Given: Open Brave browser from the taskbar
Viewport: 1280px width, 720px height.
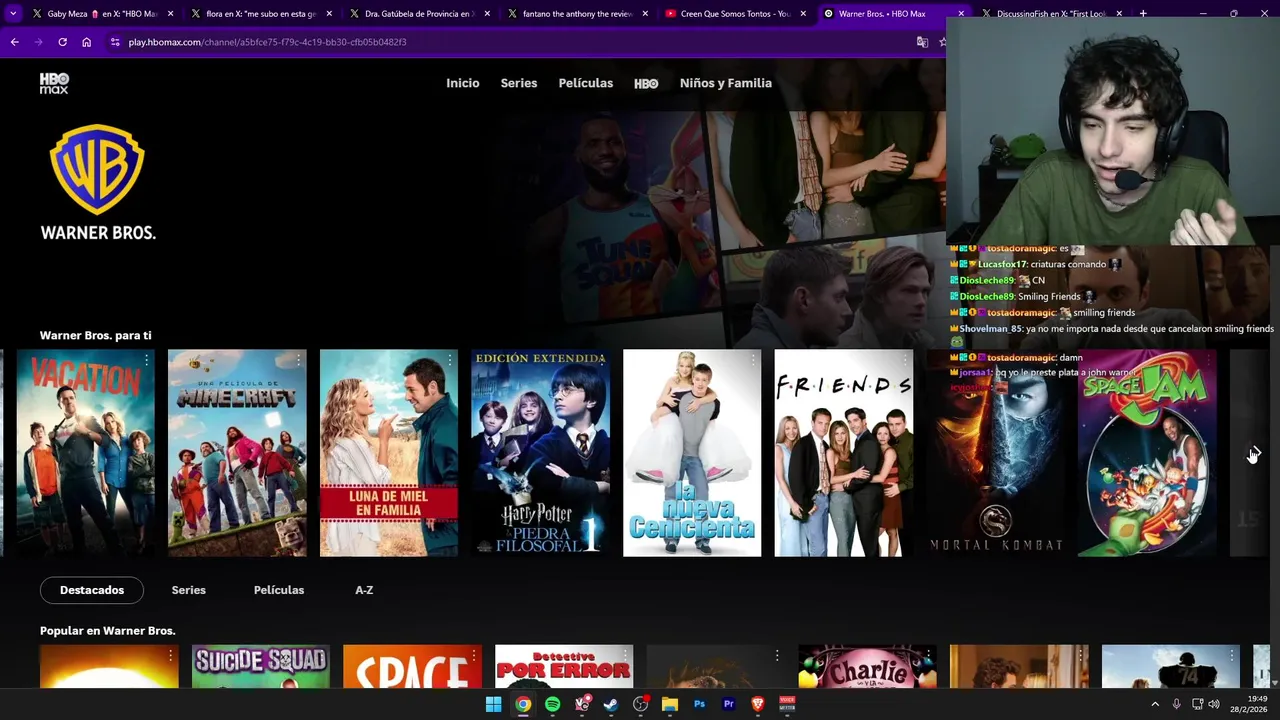Looking at the screenshot, I should pos(758,704).
